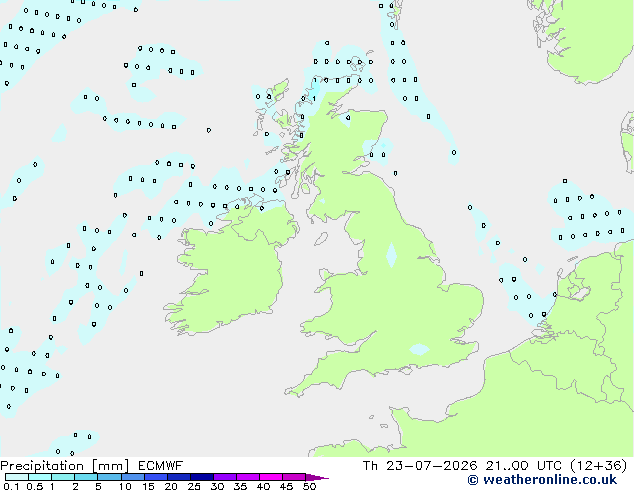The width and height of the screenshot is (634, 490).
Task: Select the 35–40 mm legend swatch
Action: (247, 477)
